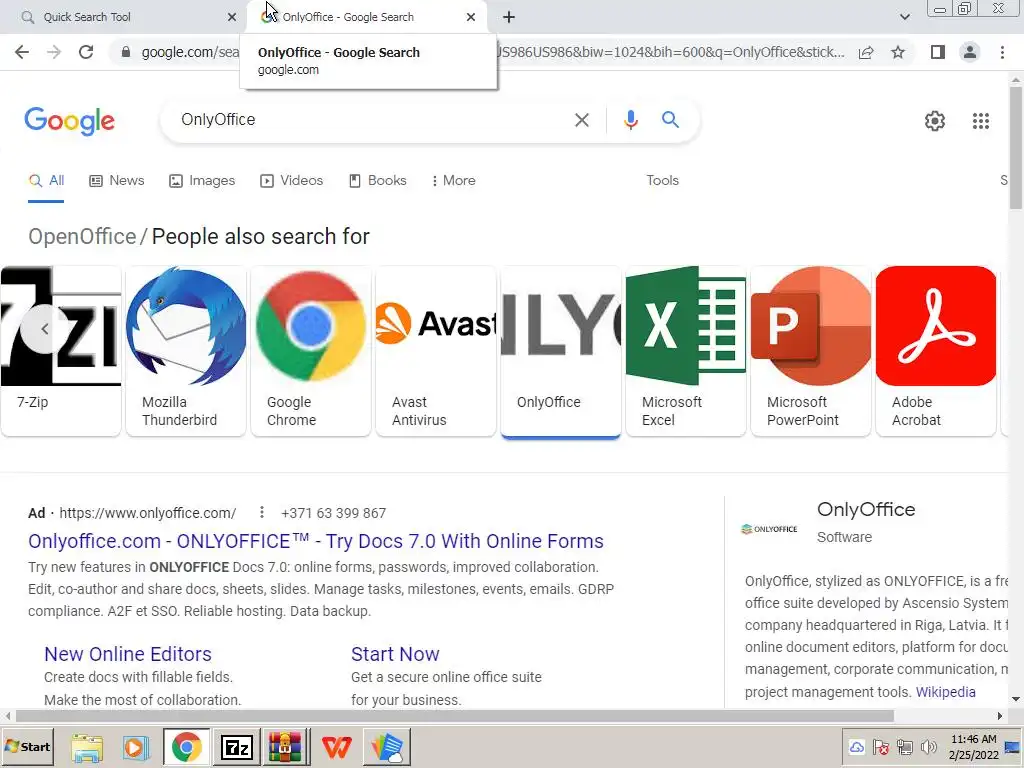Click the volume speaker tray icon
The width and height of the screenshot is (1024, 768).
click(928, 747)
